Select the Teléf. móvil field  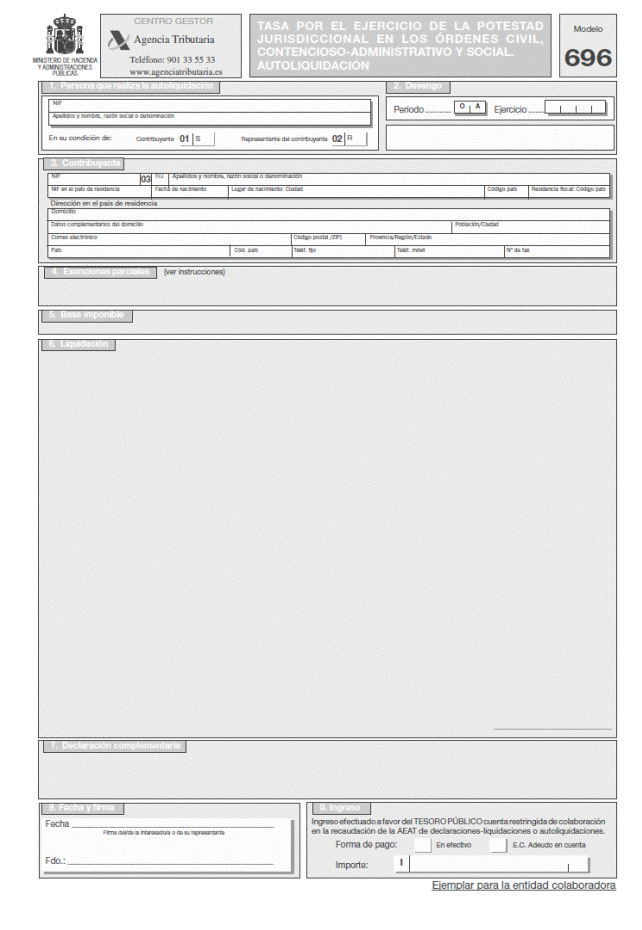pyautogui.click(x=449, y=252)
